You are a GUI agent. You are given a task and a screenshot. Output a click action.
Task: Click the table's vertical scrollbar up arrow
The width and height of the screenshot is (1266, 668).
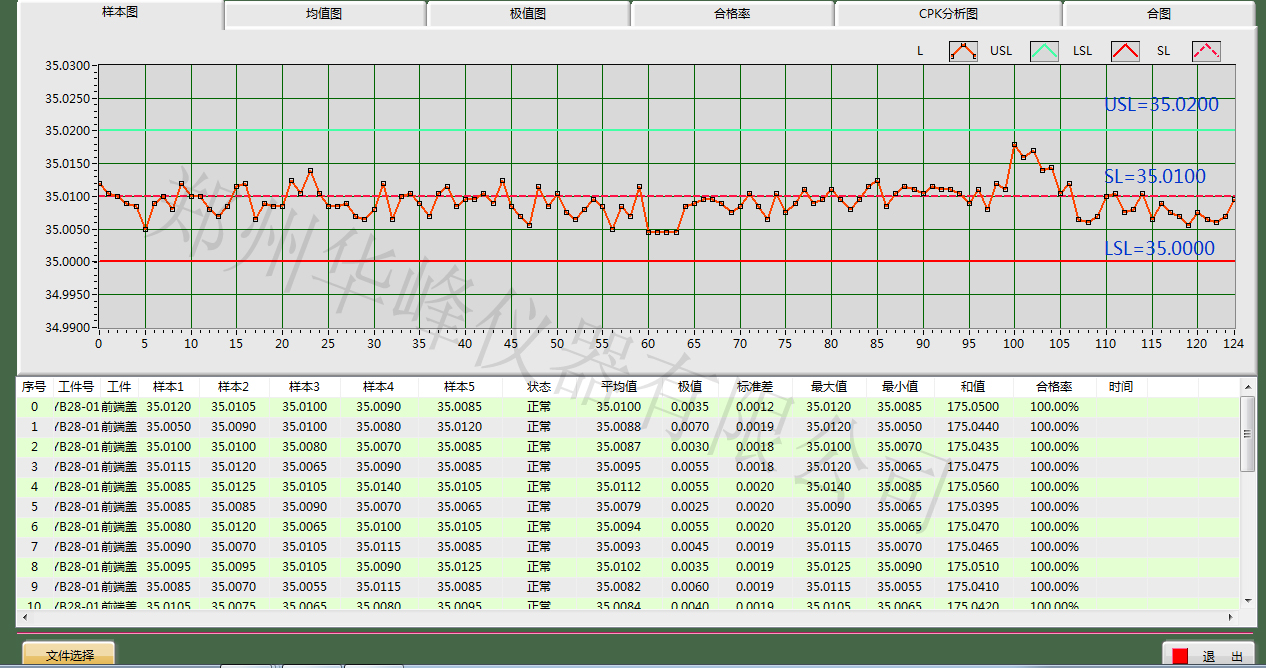1247,386
